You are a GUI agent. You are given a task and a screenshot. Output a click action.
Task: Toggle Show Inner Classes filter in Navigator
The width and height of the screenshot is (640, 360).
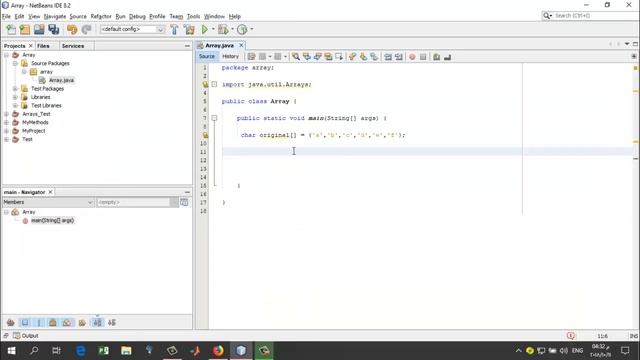(67, 323)
